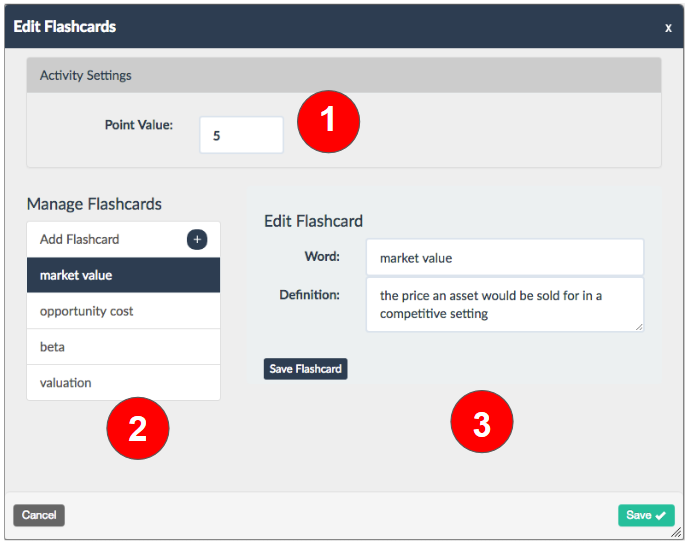Click the Manage Flashcards heading
Viewport: 691px width, 546px height.
point(94,204)
